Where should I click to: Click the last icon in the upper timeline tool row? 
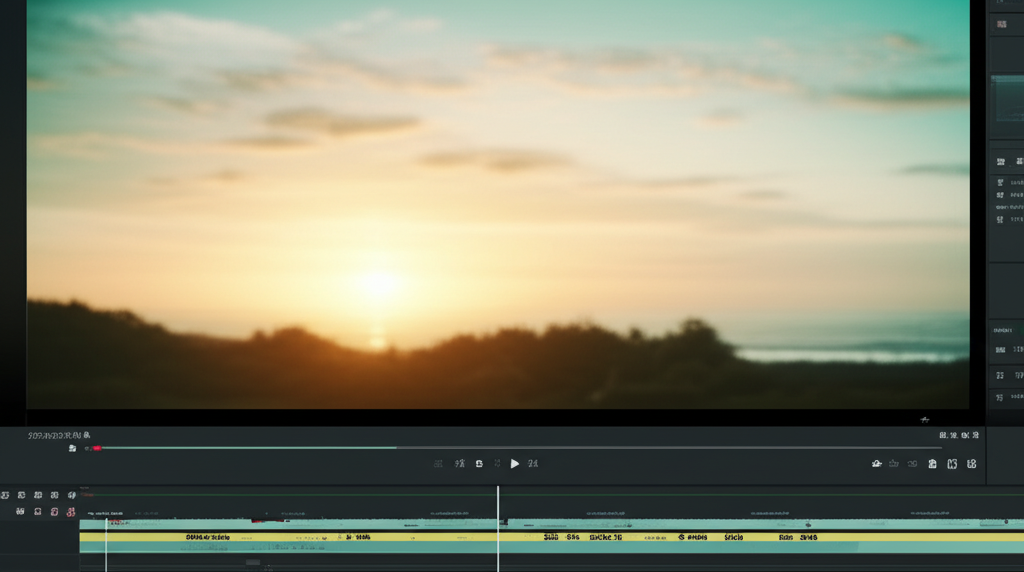coord(71,496)
